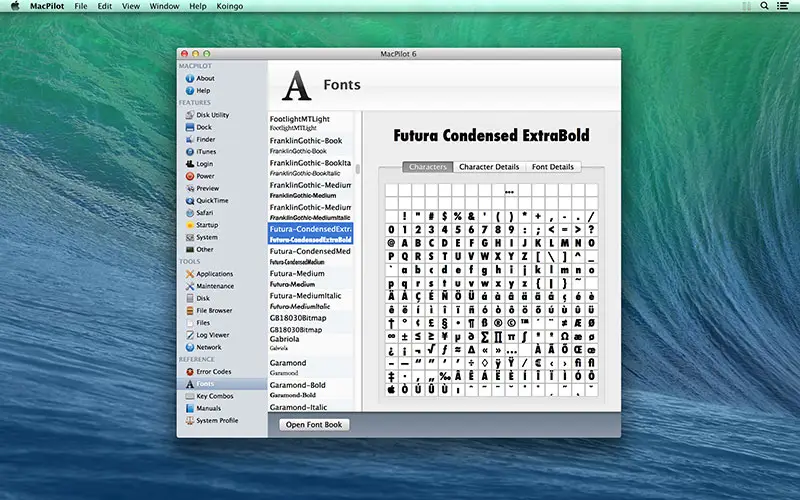Click the Maintenance wrench icon
The width and height of the screenshot is (800, 500).
(190, 286)
